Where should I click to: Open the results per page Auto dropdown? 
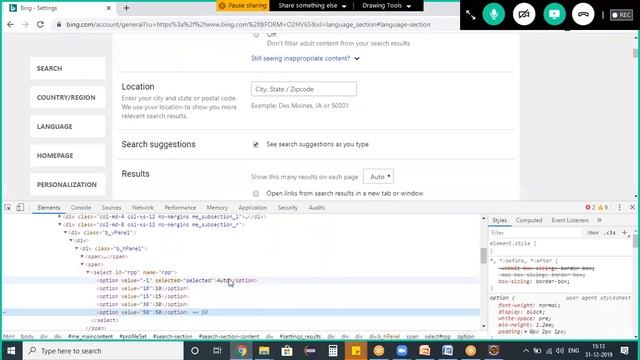(378, 176)
